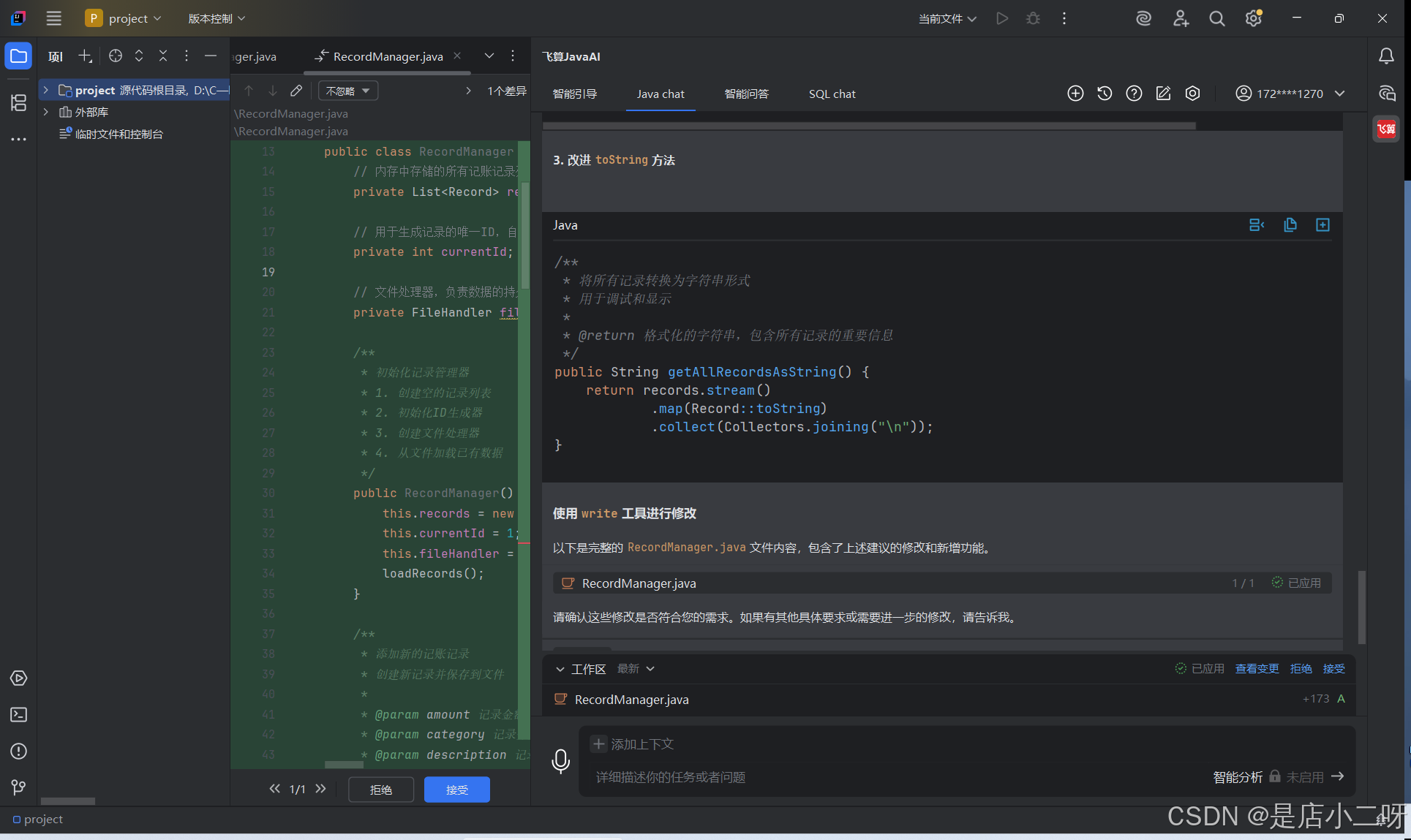Screen dimensions: 1411x840
Task: Open the Notifications bell icon
Action: coord(1386,56)
